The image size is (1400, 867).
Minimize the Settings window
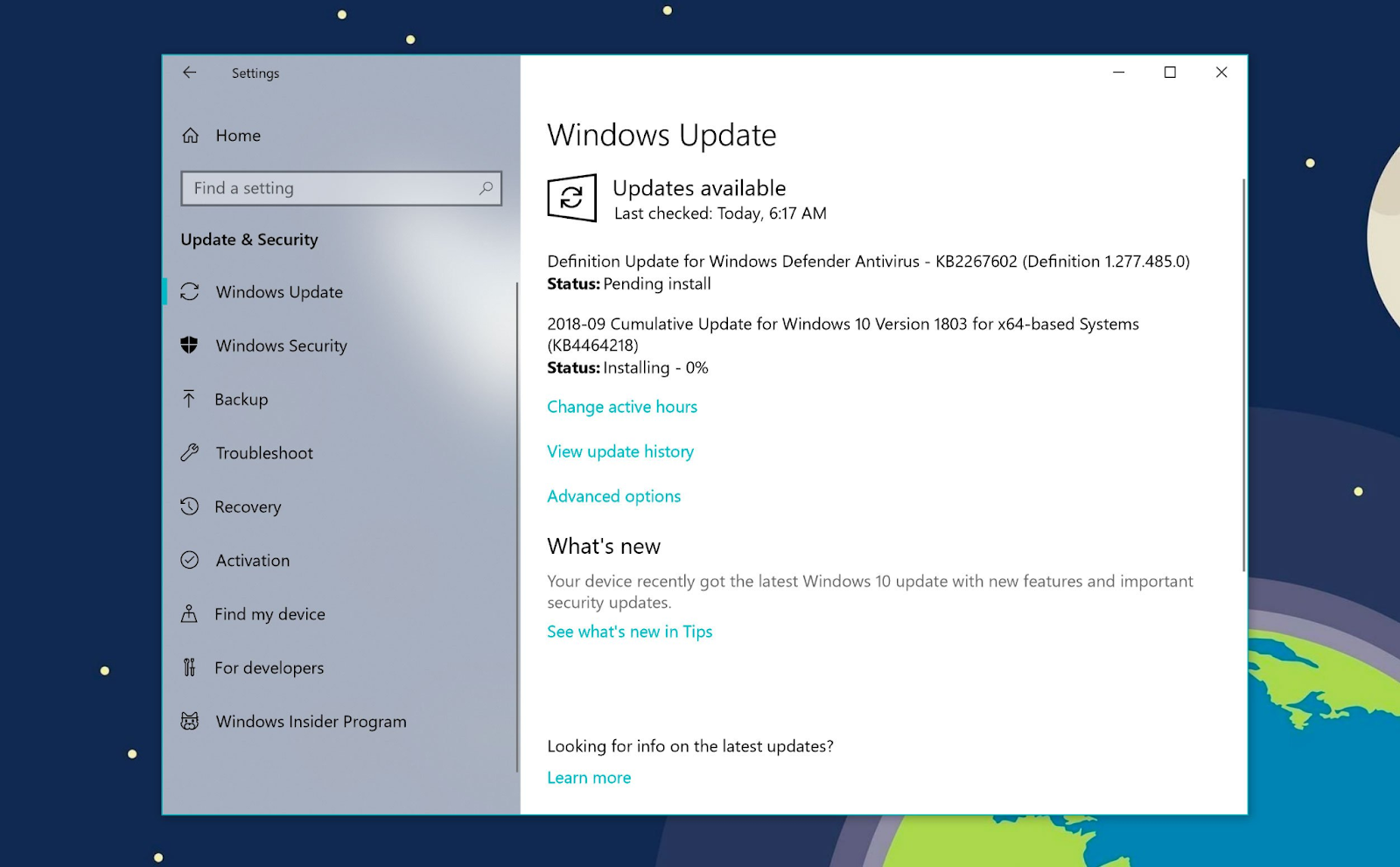point(1118,73)
